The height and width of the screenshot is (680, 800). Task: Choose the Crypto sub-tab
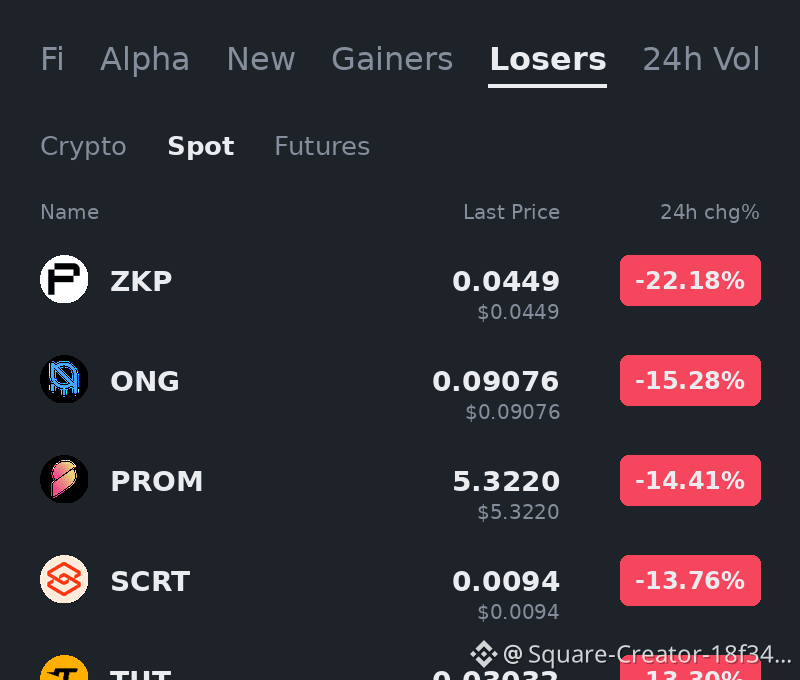pyautogui.click(x=83, y=146)
